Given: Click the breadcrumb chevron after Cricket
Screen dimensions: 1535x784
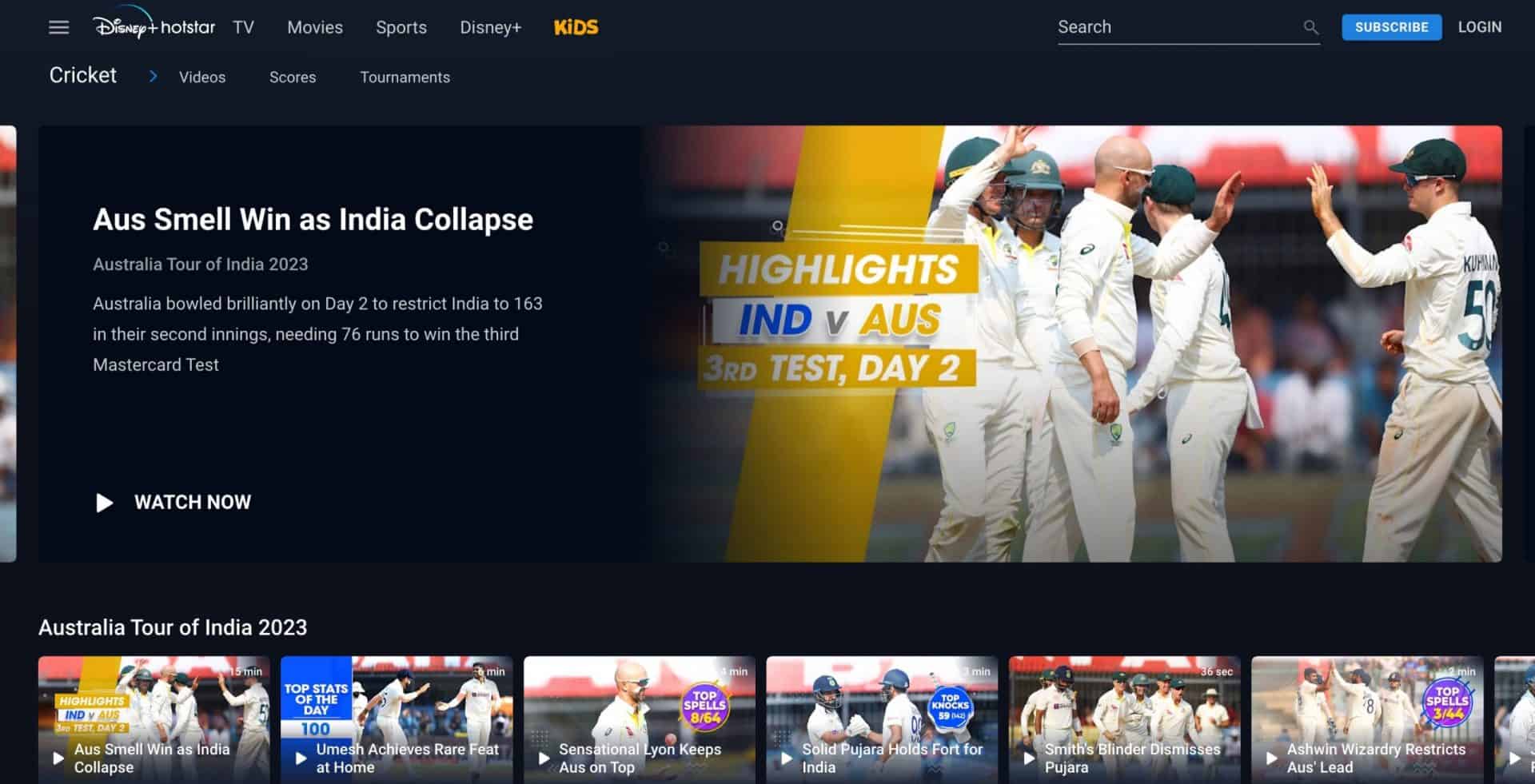Looking at the screenshot, I should [153, 76].
